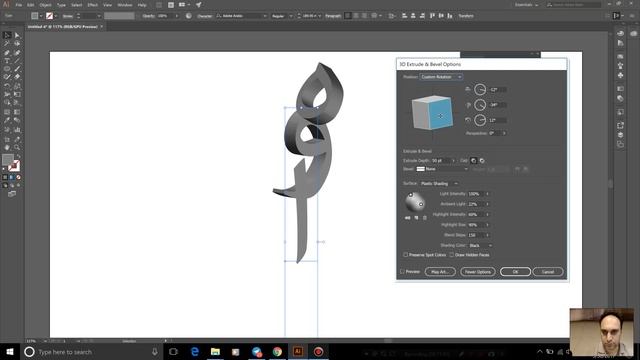Click the Fill color box in tools panel

tap(7, 160)
